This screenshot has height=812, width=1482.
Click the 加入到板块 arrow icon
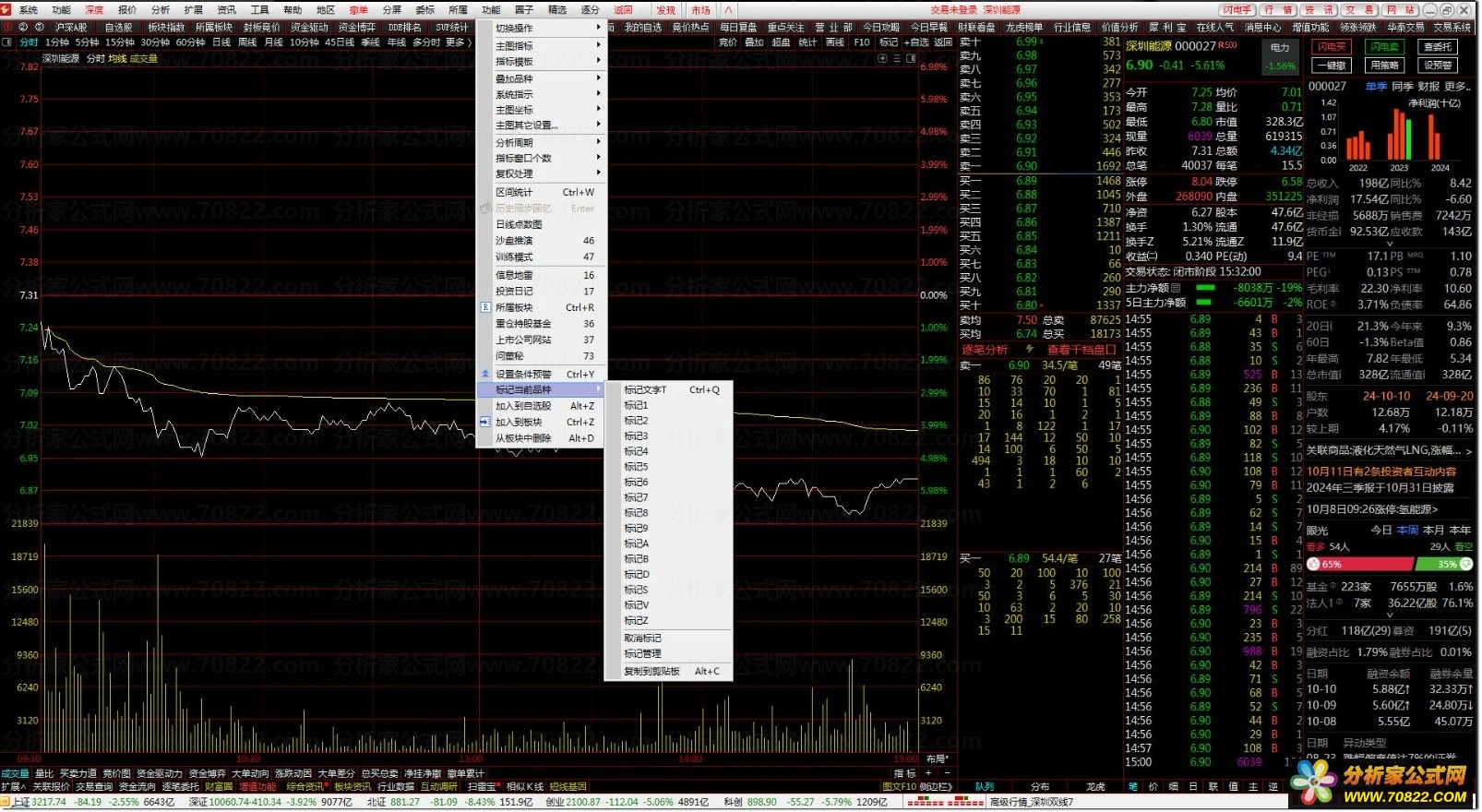point(485,422)
